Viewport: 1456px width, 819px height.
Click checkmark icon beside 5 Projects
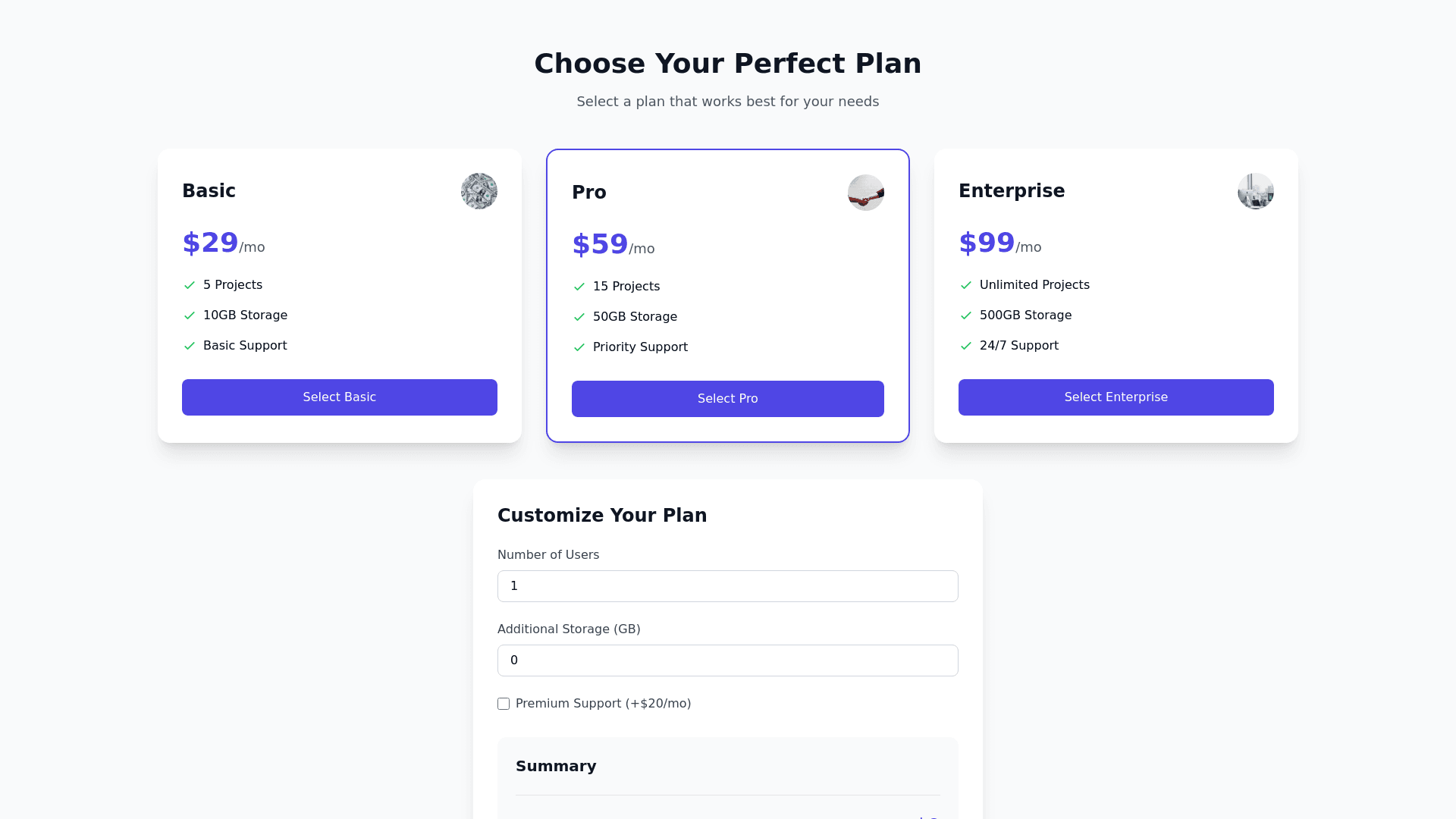click(x=190, y=285)
